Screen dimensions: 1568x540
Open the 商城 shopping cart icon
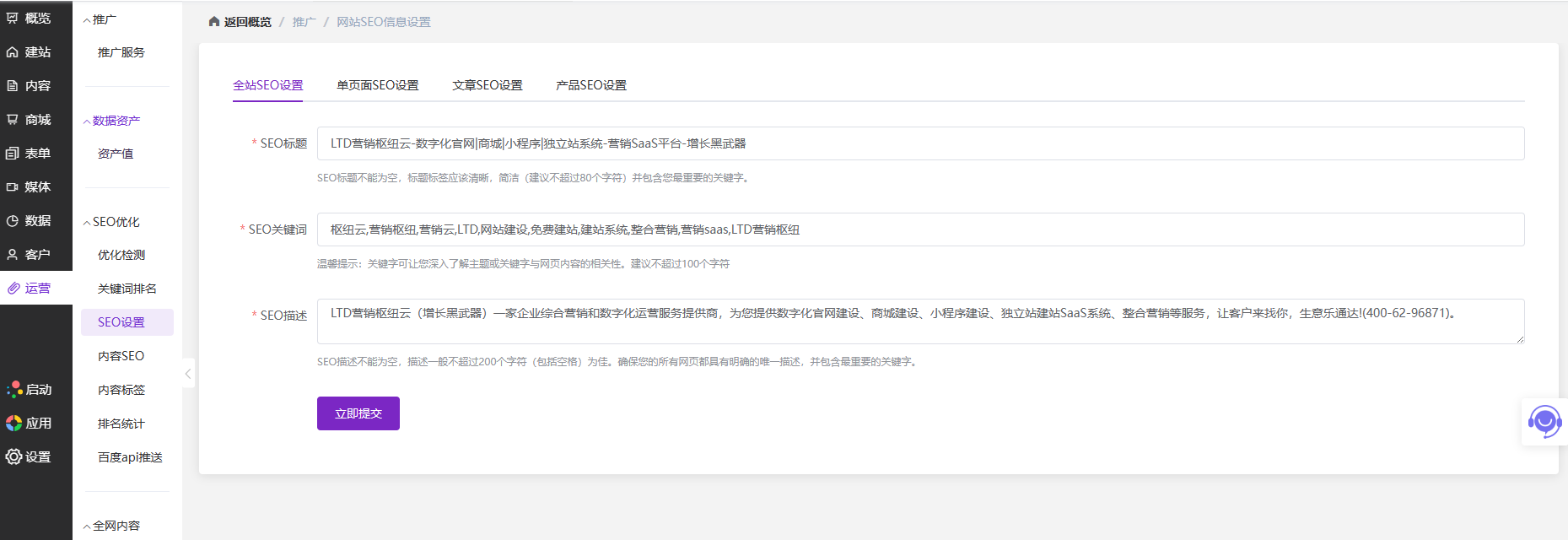click(13, 119)
